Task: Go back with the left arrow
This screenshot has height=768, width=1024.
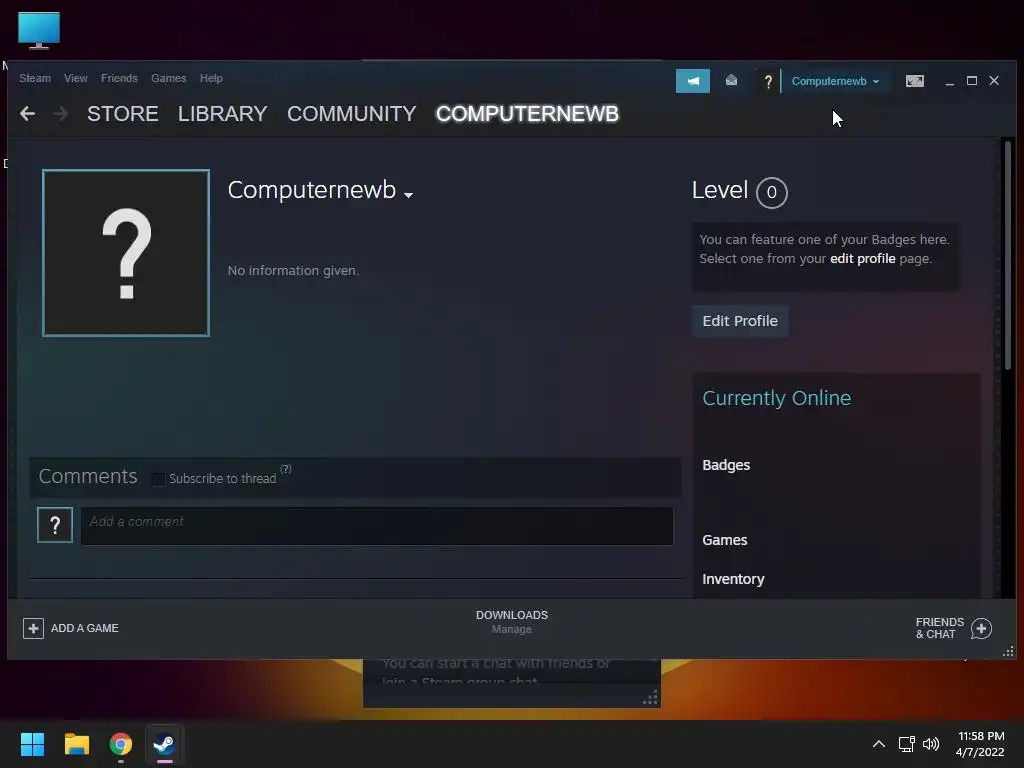Action: (27, 114)
